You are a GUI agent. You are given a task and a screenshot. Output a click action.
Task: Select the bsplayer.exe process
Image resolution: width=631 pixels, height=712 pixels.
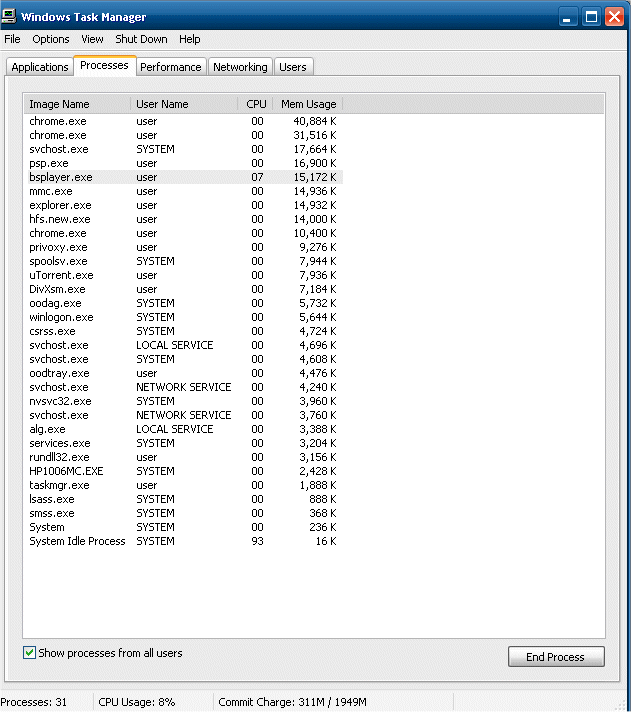pos(183,177)
